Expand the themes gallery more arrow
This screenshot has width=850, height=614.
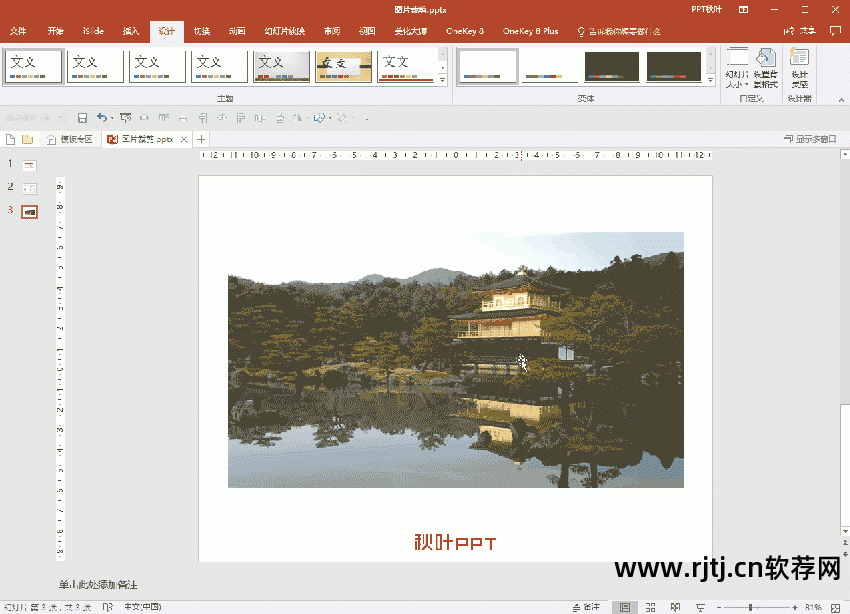pos(442,79)
